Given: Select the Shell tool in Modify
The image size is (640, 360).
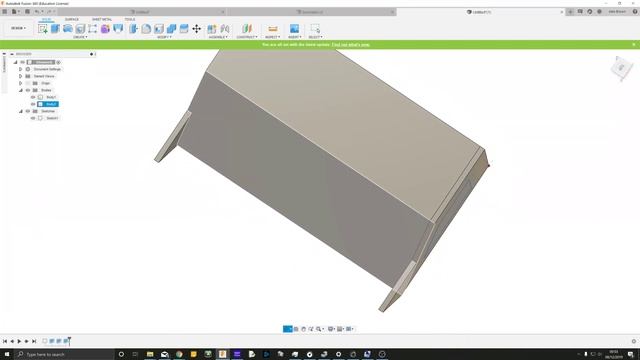Looking at the screenshot, I should 159,29.
